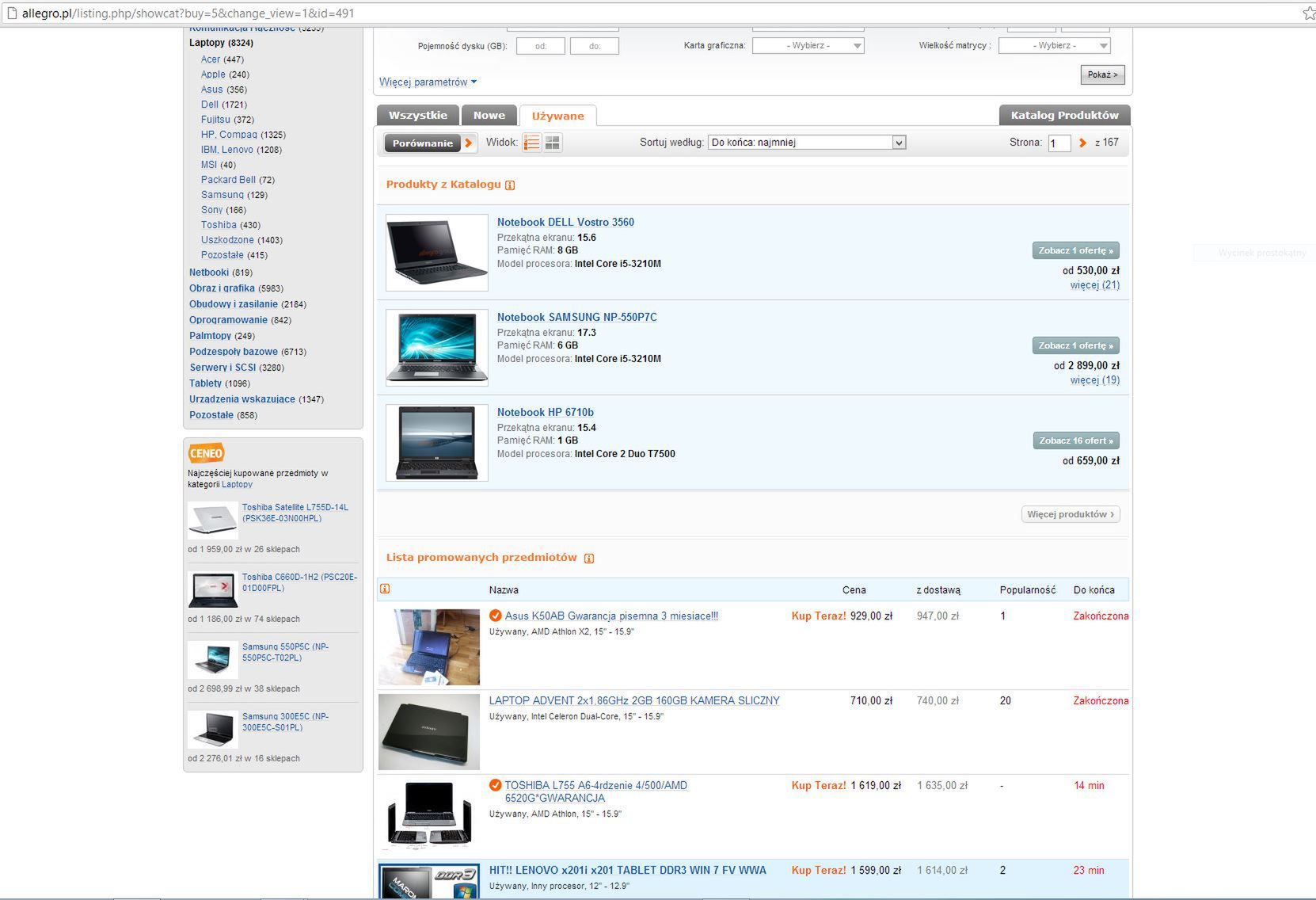Open the Tablety category
Image resolution: width=1316 pixels, height=900 pixels.
click(205, 383)
